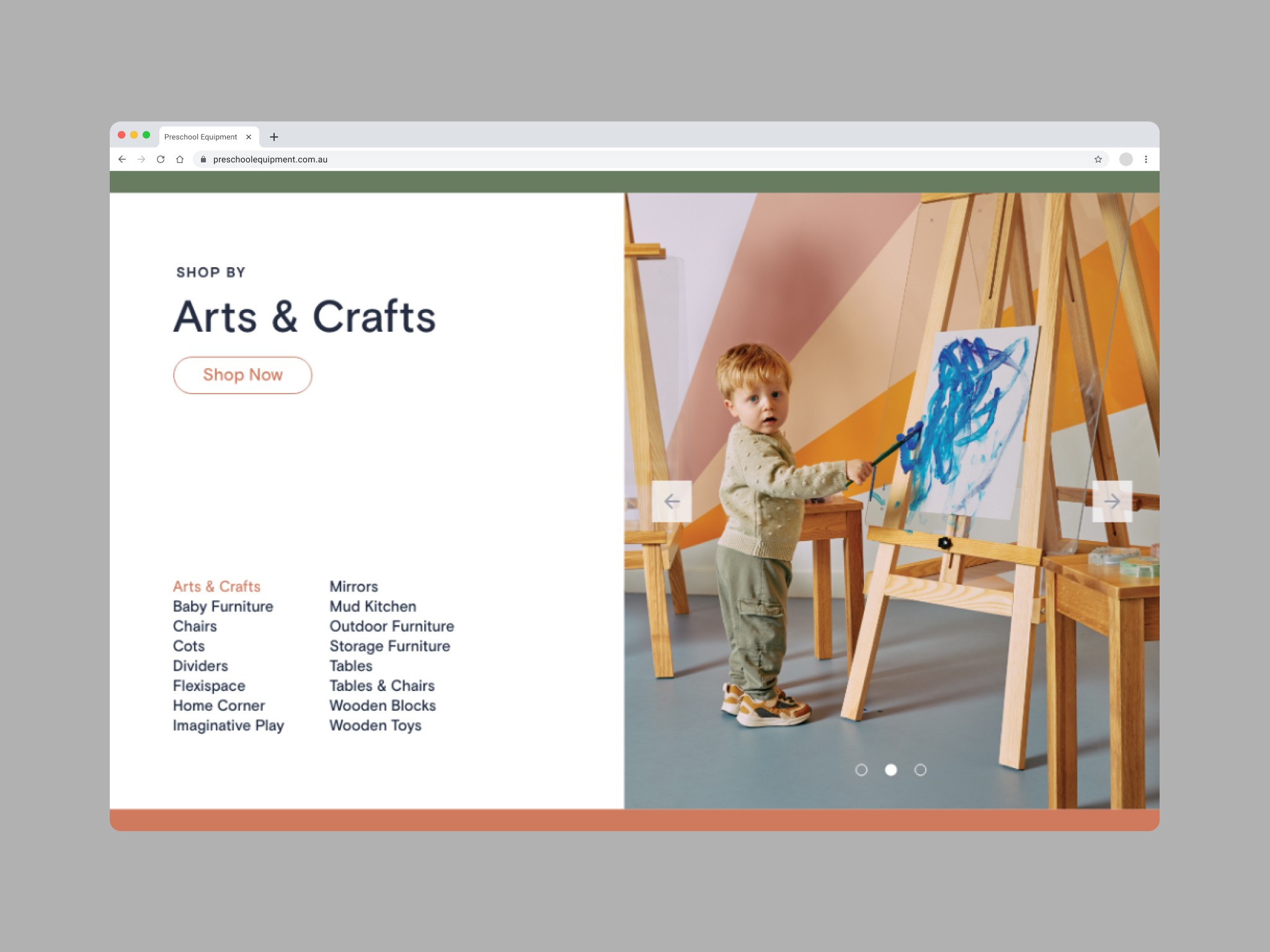This screenshot has height=952, width=1270.
Task: Open the browser three-dot menu
Action: [x=1146, y=159]
